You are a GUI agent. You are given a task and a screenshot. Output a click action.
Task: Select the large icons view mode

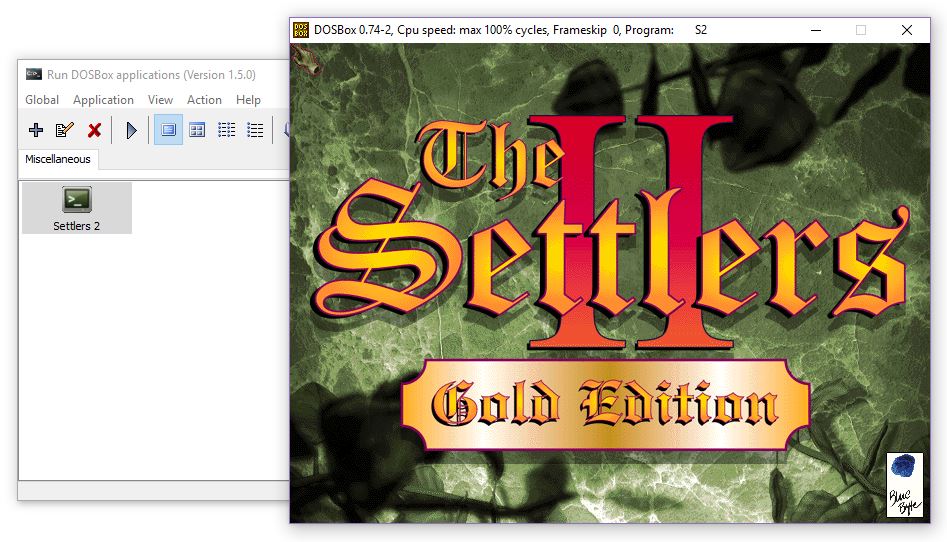(169, 130)
